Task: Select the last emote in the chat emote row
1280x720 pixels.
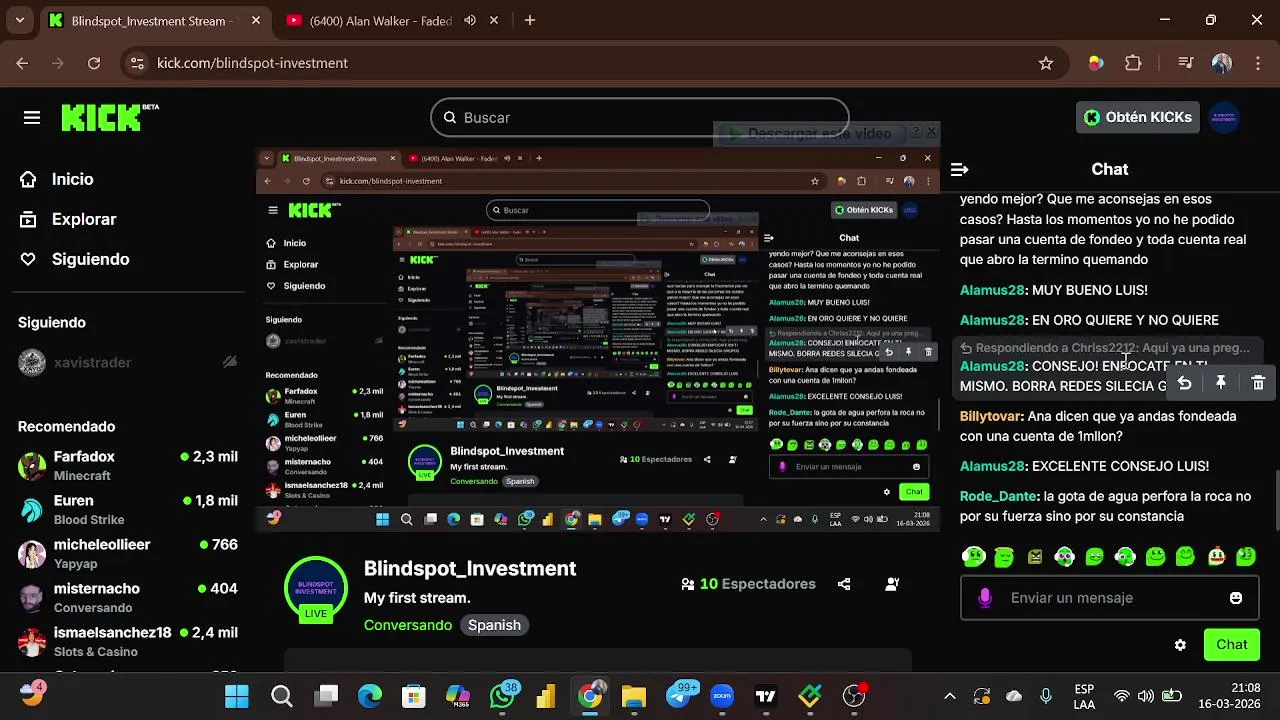Action: [x=1246, y=556]
